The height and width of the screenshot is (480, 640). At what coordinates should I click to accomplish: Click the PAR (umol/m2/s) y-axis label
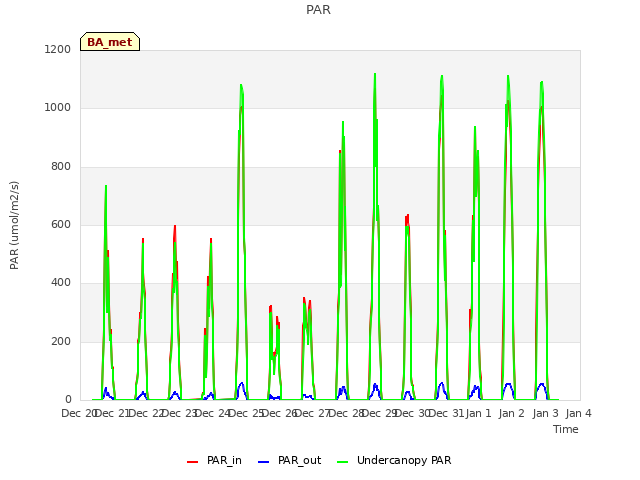[14, 225]
